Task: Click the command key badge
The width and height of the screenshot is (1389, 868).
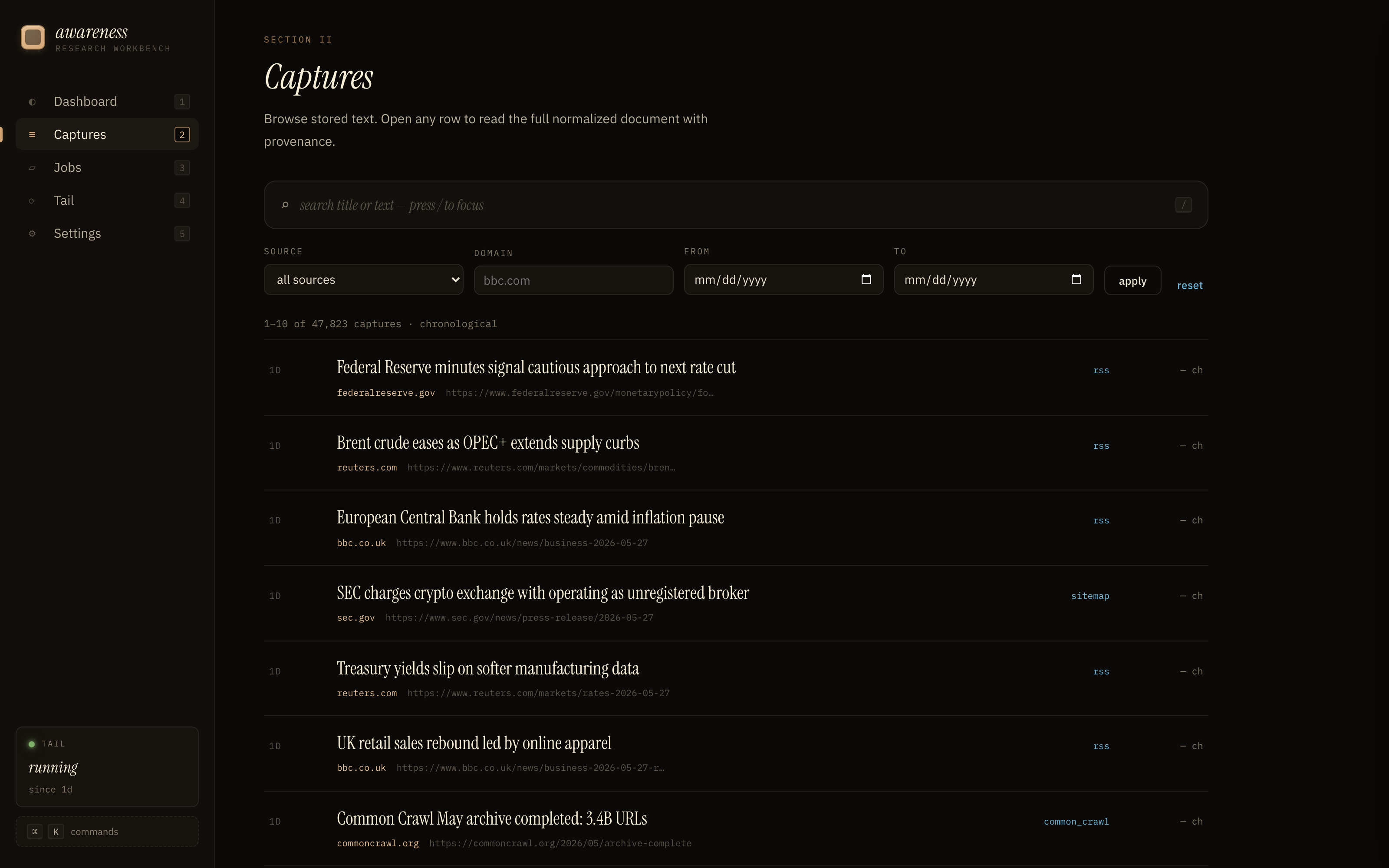Action: coord(35,832)
